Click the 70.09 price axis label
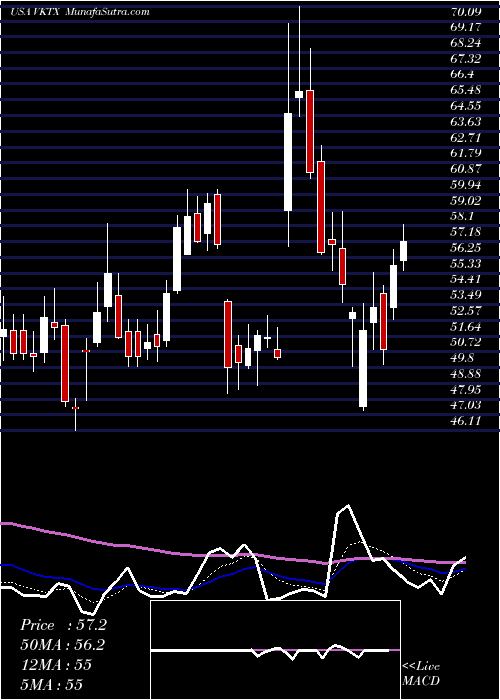500x700 pixels. click(x=466, y=12)
